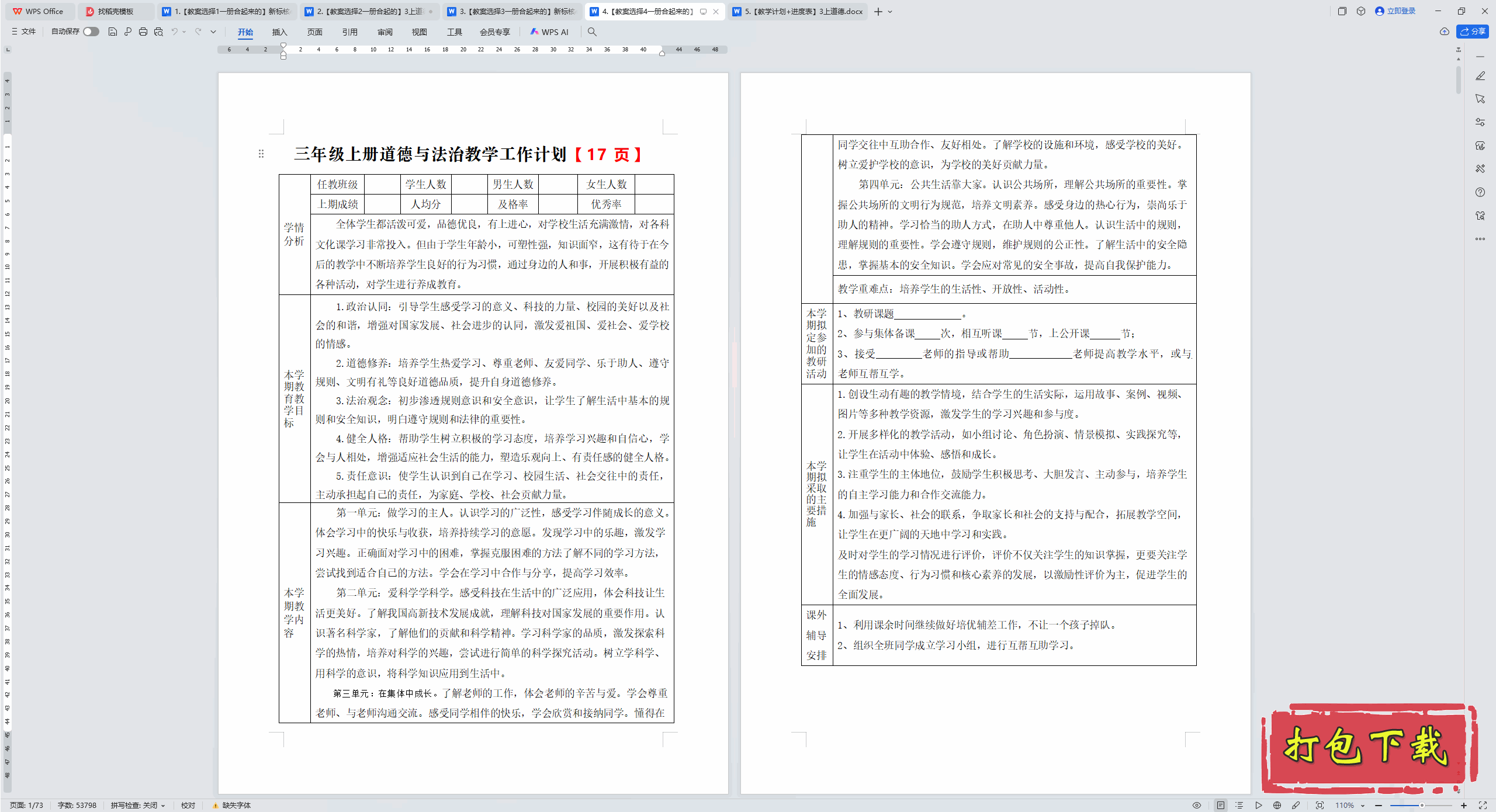The image size is (1496, 812).
Task: Toggle the 自动保存 auto-save switch
Action: click(x=91, y=32)
